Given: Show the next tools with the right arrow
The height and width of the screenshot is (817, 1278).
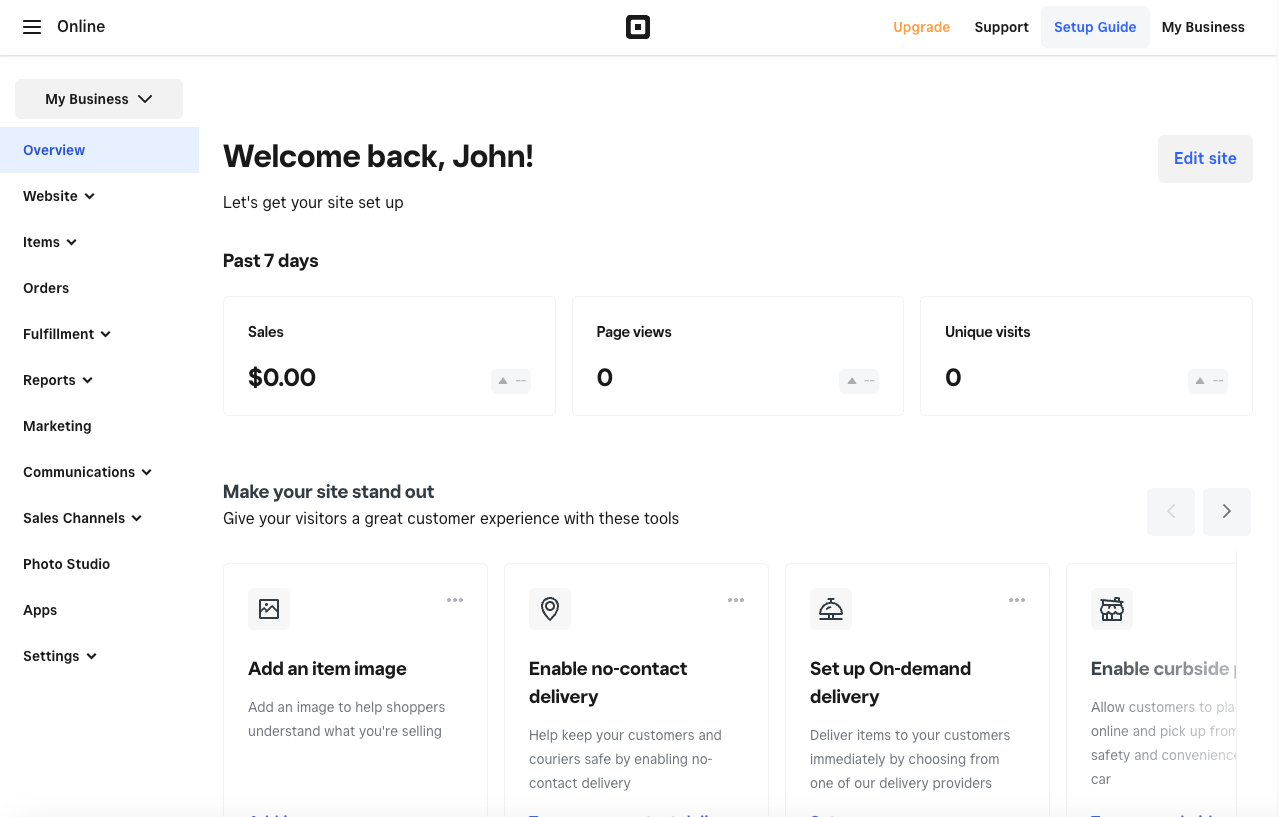Looking at the screenshot, I should 1227,512.
